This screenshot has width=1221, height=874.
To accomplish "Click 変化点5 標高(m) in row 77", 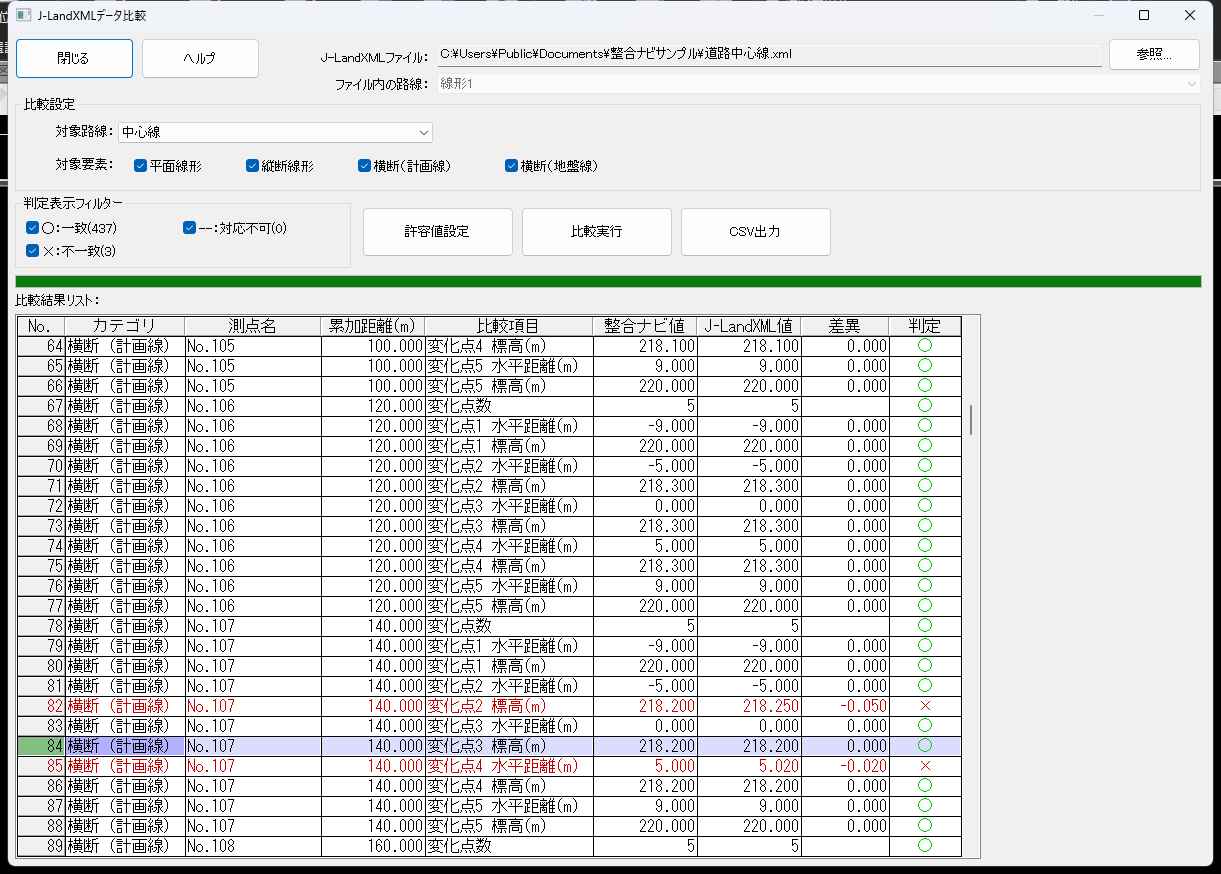I will pos(509,606).
